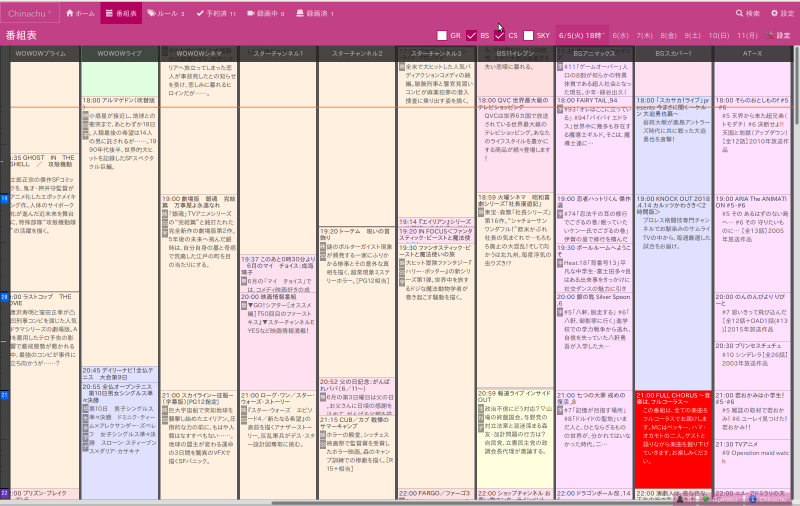Open the program guide 設定 wrench button
Screen dimensions: 800x506
tap(776, 35)
